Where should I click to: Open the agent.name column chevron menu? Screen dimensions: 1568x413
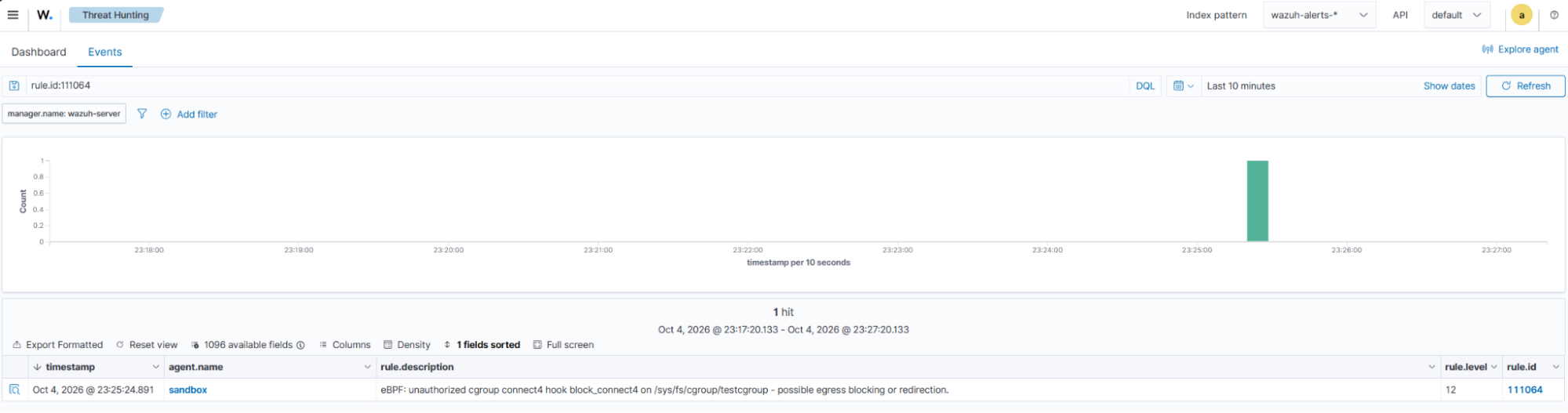[367, 367]
